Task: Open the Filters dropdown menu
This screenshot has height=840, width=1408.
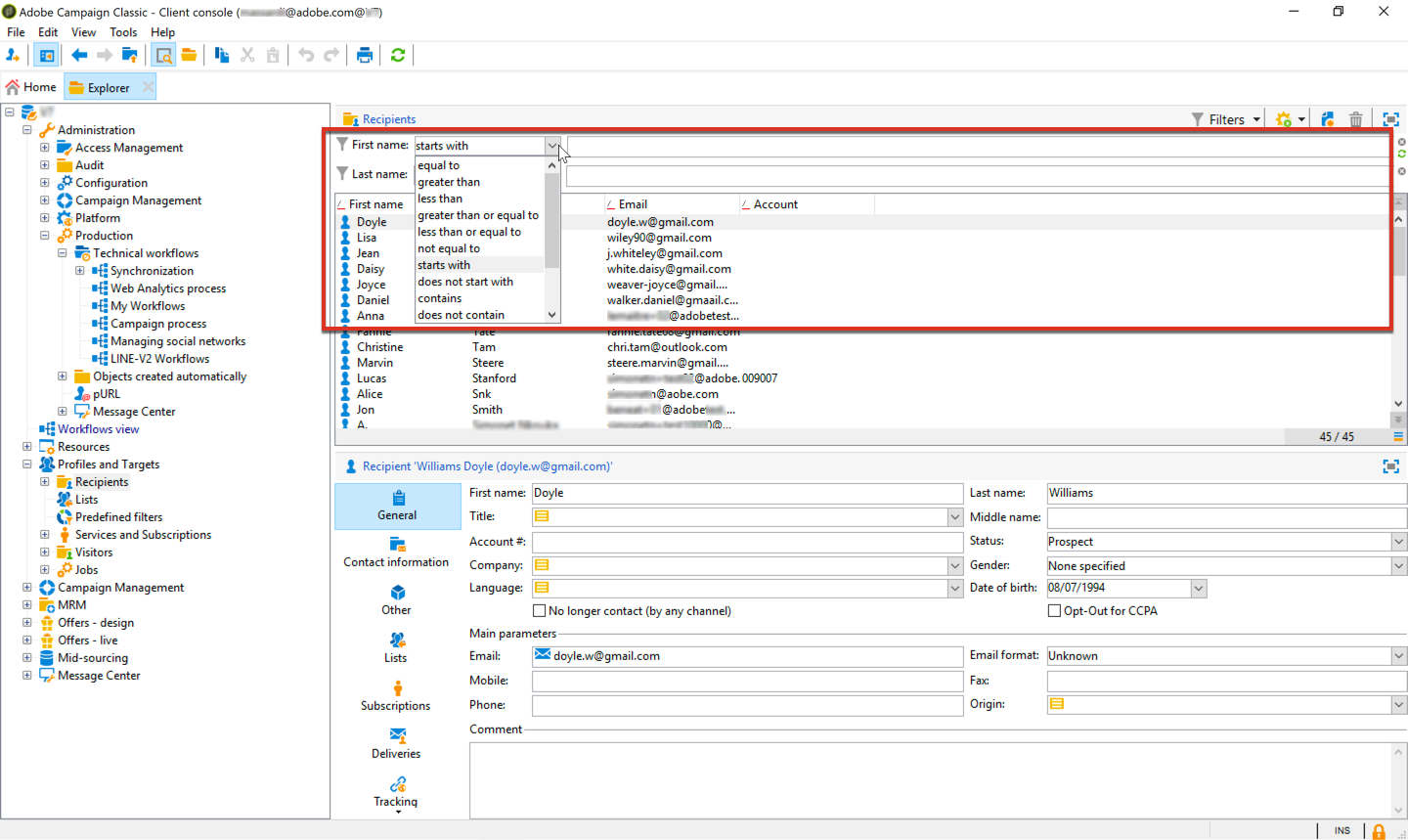Action: coord(1226,119)
